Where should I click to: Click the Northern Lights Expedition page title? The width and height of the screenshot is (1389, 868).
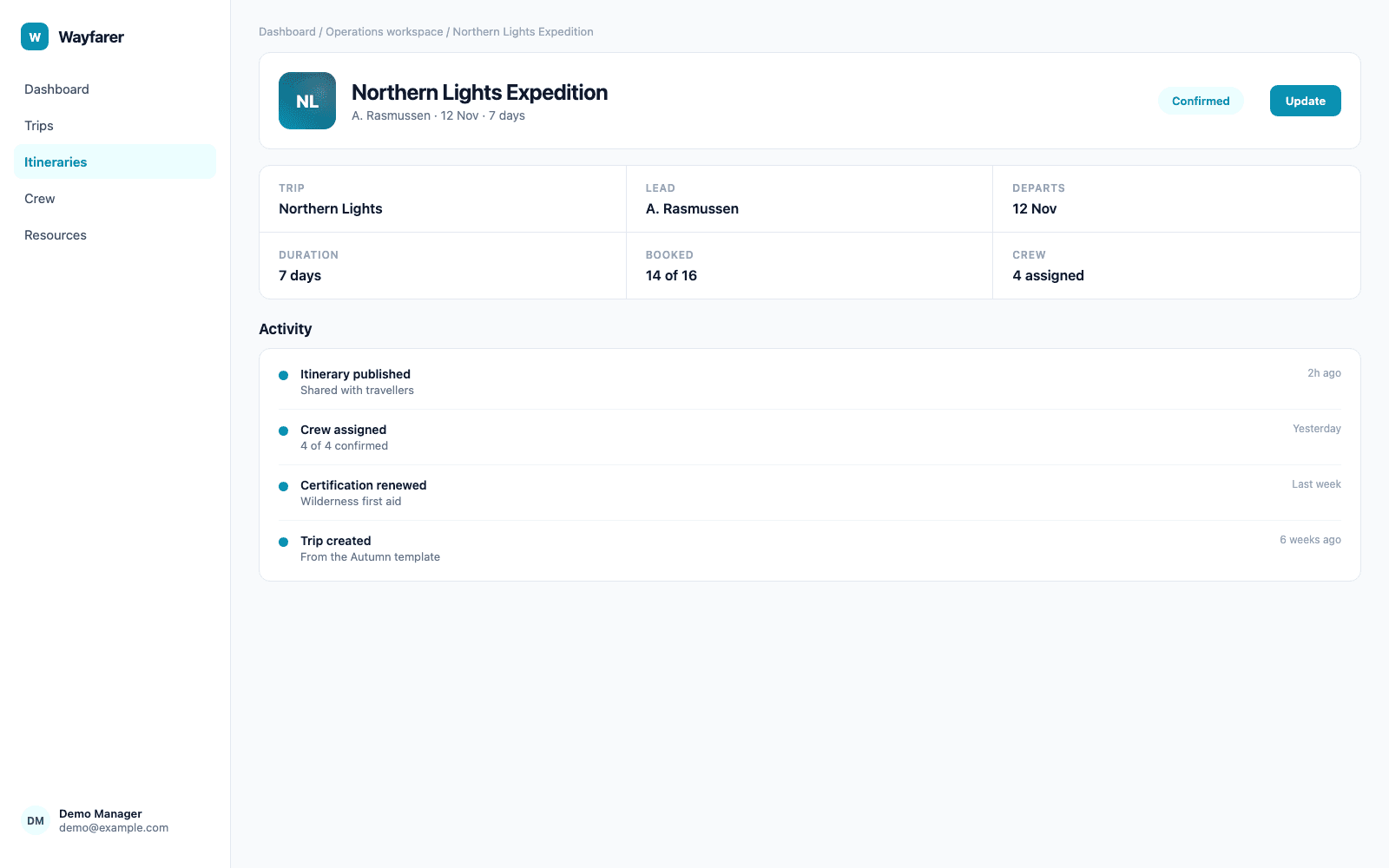click(x=480, y=92)
